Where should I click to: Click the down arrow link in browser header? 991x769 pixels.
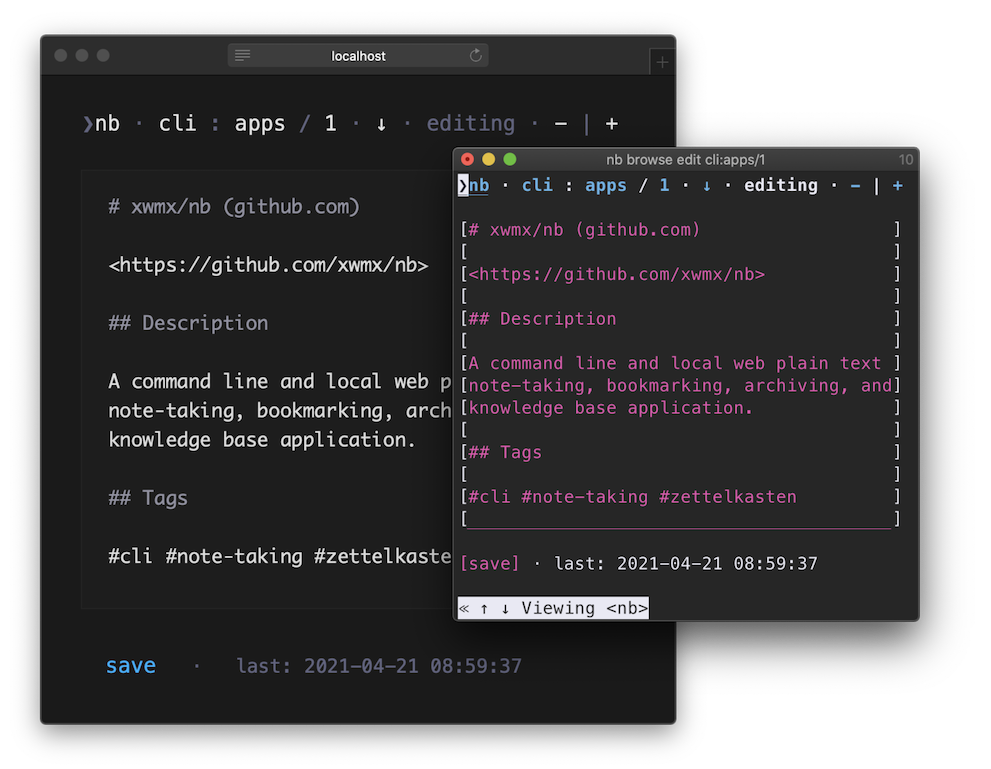pyautogui.click(x=381, y=124)
